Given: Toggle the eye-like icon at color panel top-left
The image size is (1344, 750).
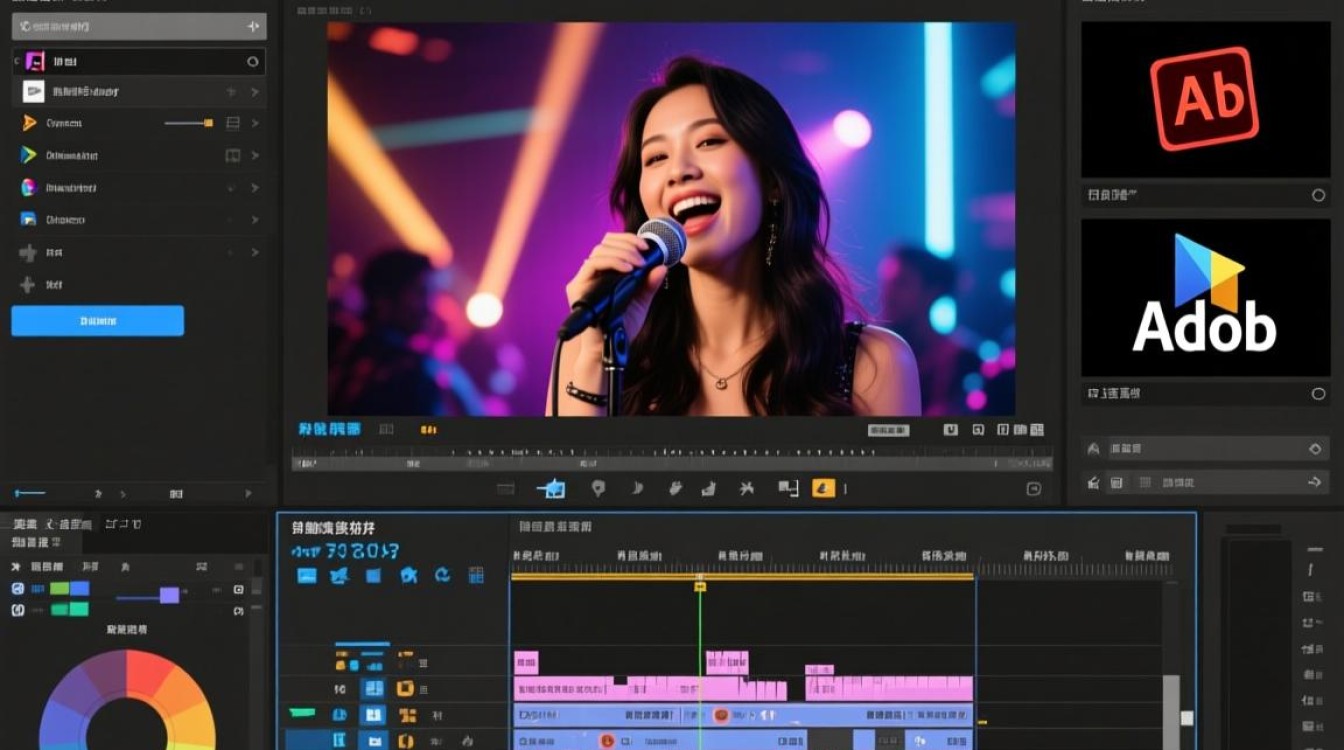Looking at the screenshot, I should (17, 589).
